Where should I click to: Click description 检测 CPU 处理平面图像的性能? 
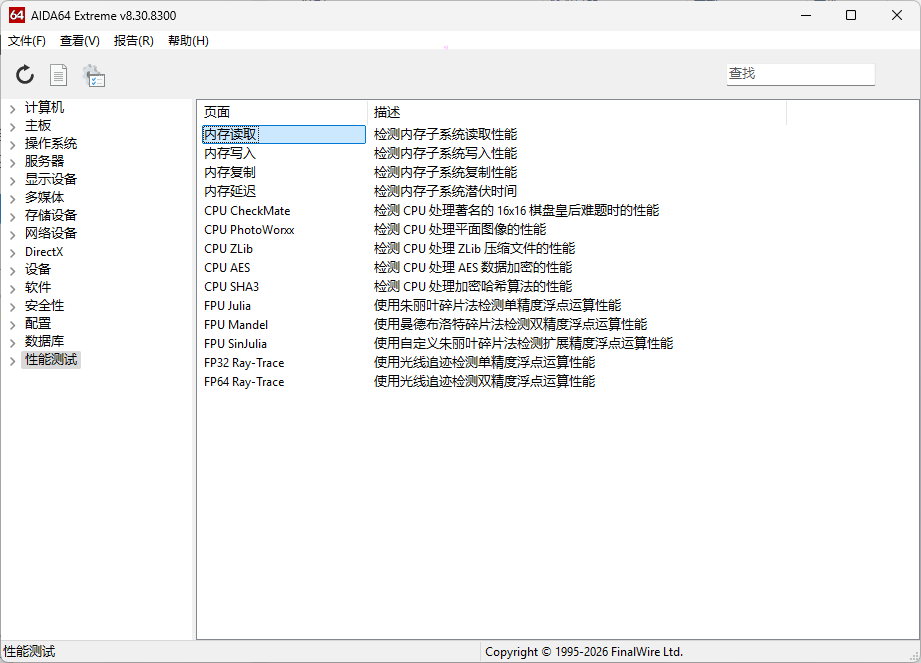pos(460,230)
